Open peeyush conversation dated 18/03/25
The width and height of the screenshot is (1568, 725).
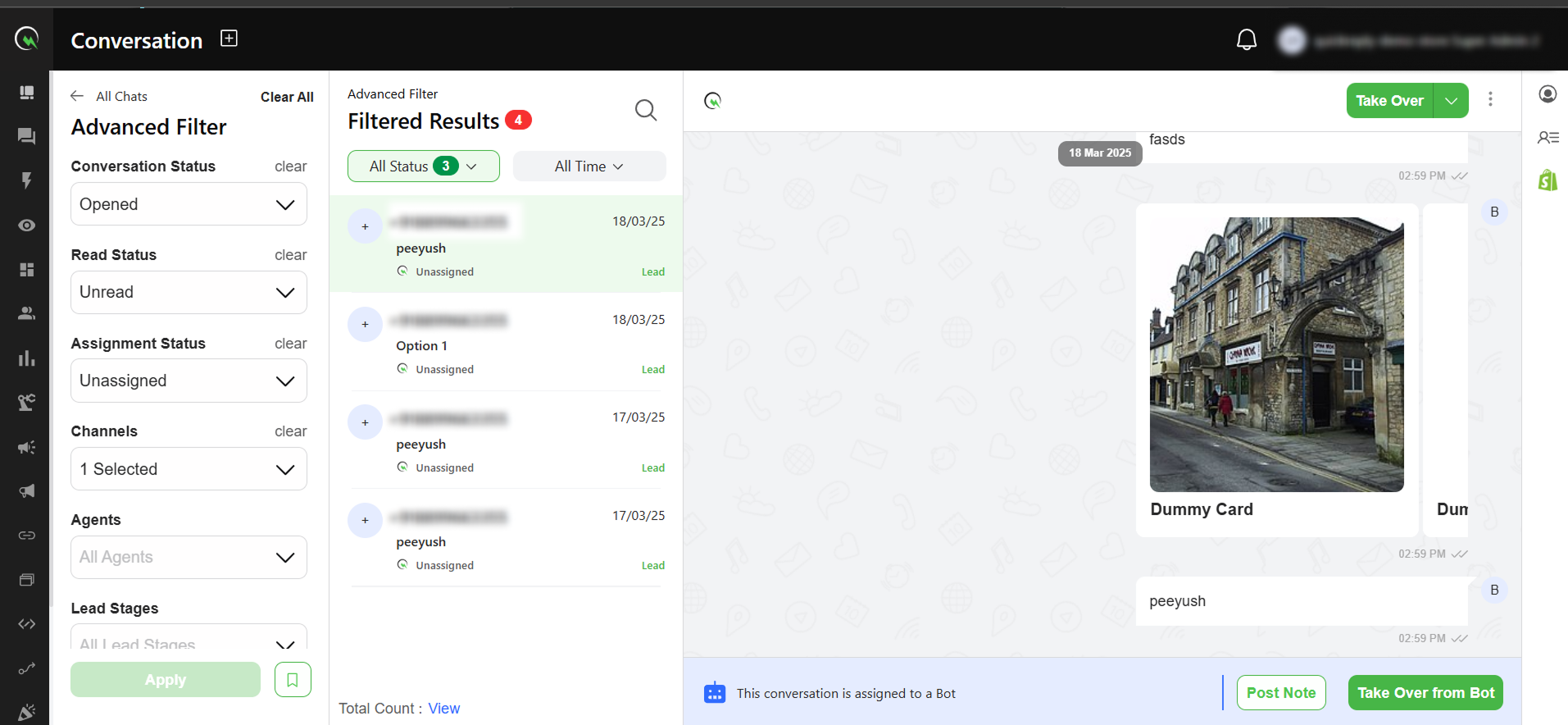pyautogui.click(x=507, y=244)
